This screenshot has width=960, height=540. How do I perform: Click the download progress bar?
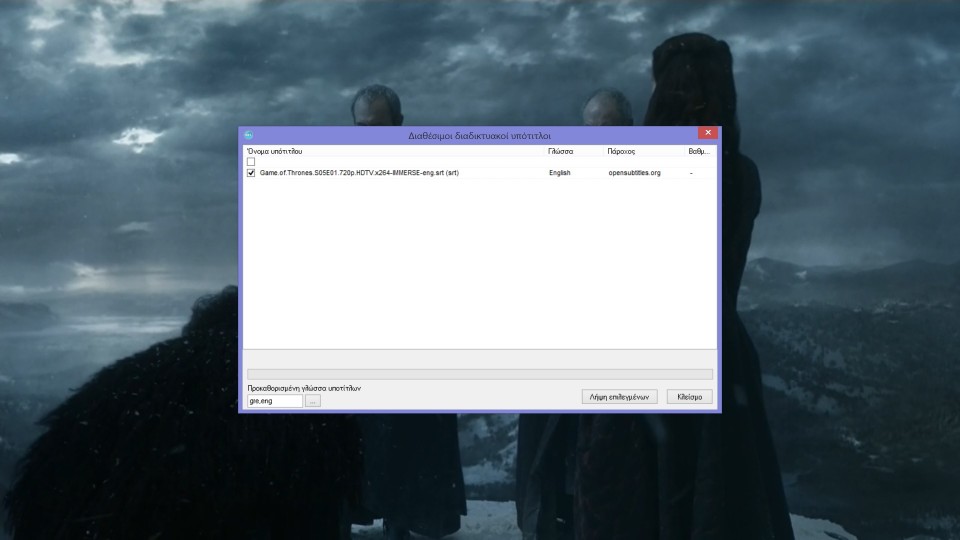479,374
